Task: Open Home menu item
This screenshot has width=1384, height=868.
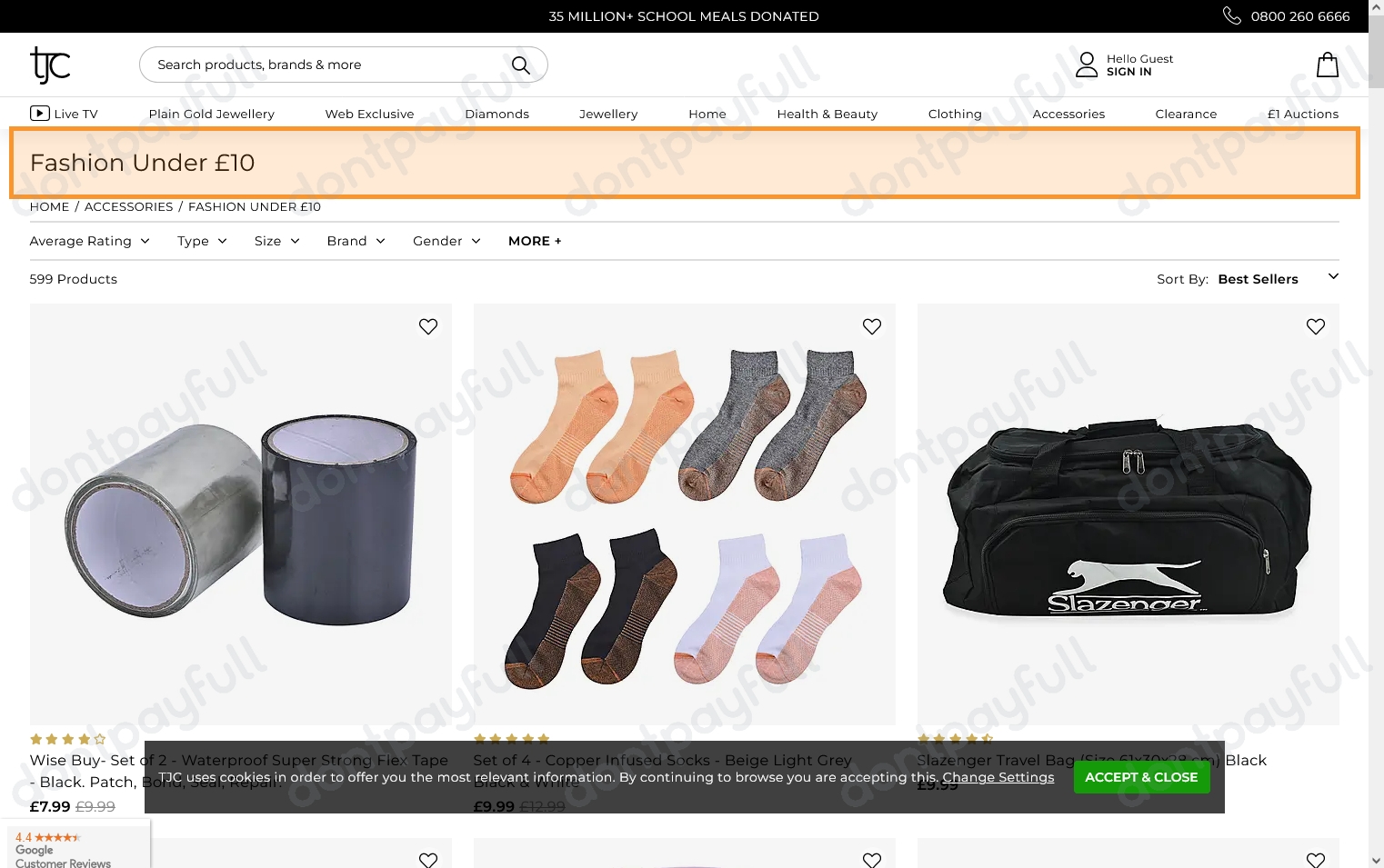Action: [707, 114]
